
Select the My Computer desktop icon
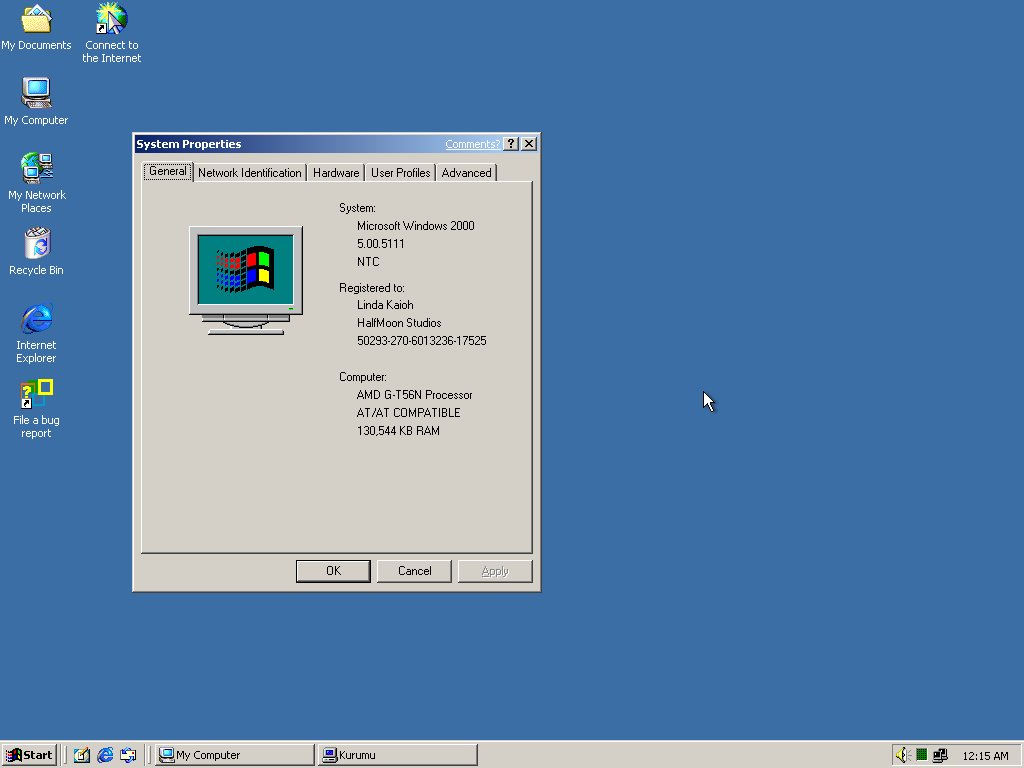[x=36, y=102]
